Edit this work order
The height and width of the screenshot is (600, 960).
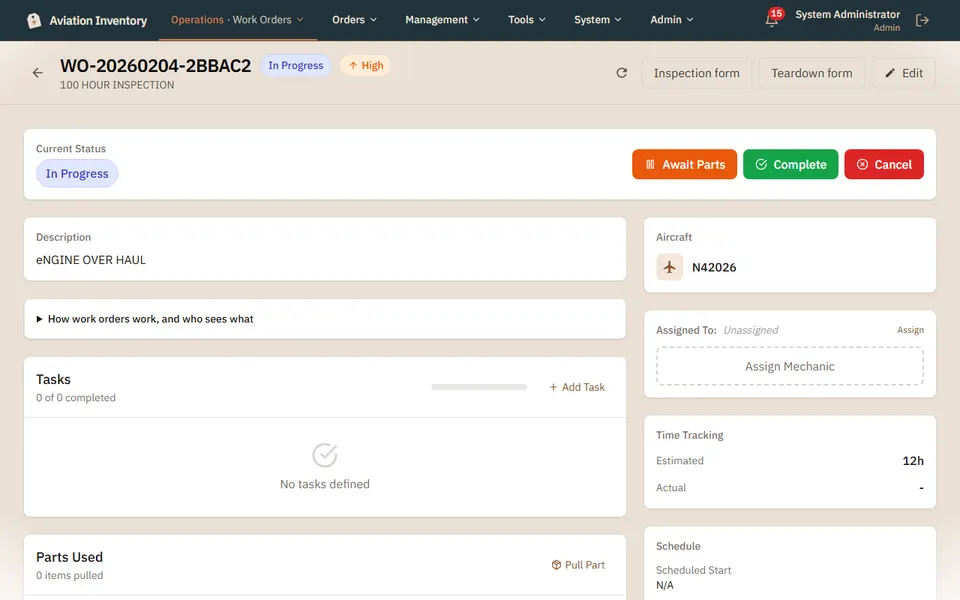coord(904,73)
